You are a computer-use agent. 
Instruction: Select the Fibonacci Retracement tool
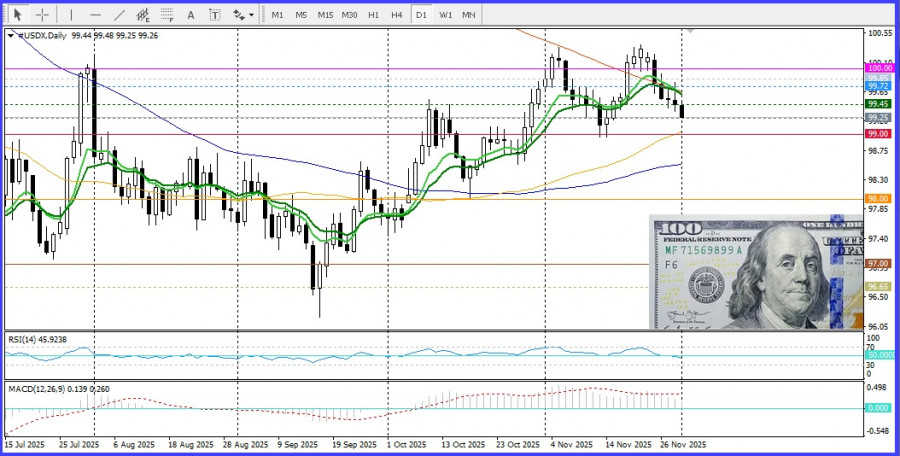pyautogui.click(x=168, y=15)
